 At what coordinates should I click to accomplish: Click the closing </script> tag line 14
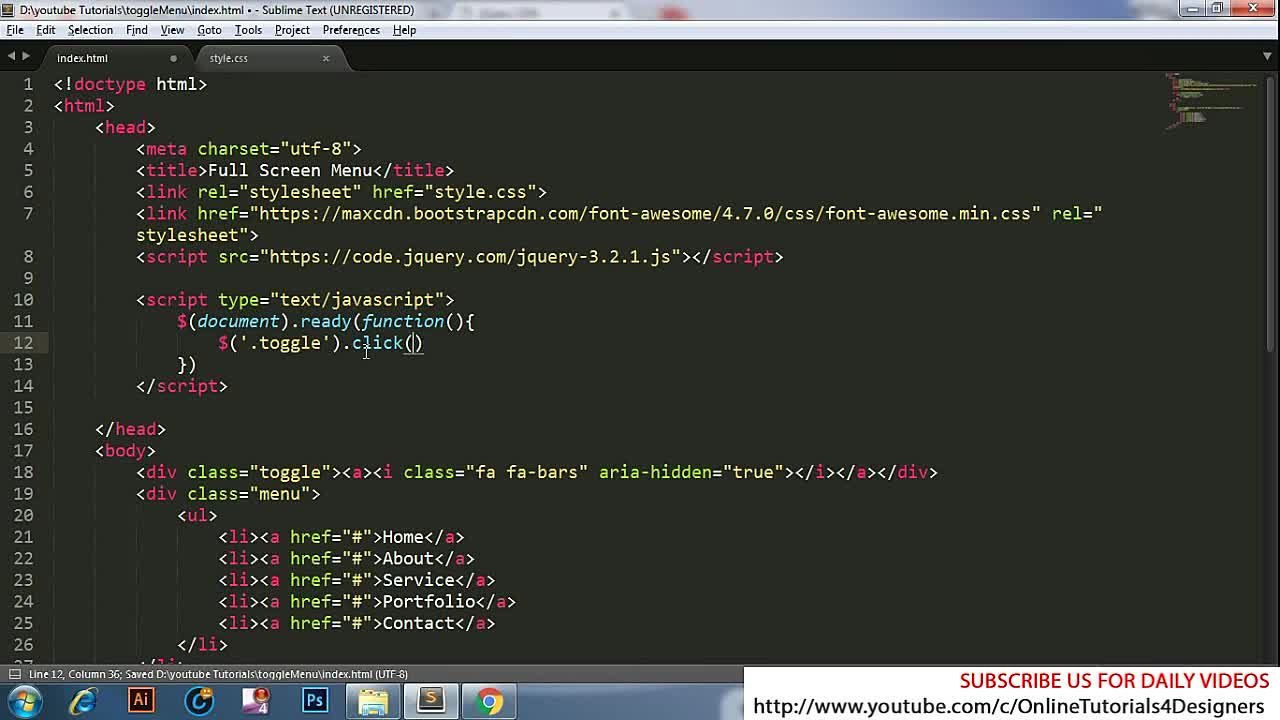pyautogui.click(x=182, y=386)
